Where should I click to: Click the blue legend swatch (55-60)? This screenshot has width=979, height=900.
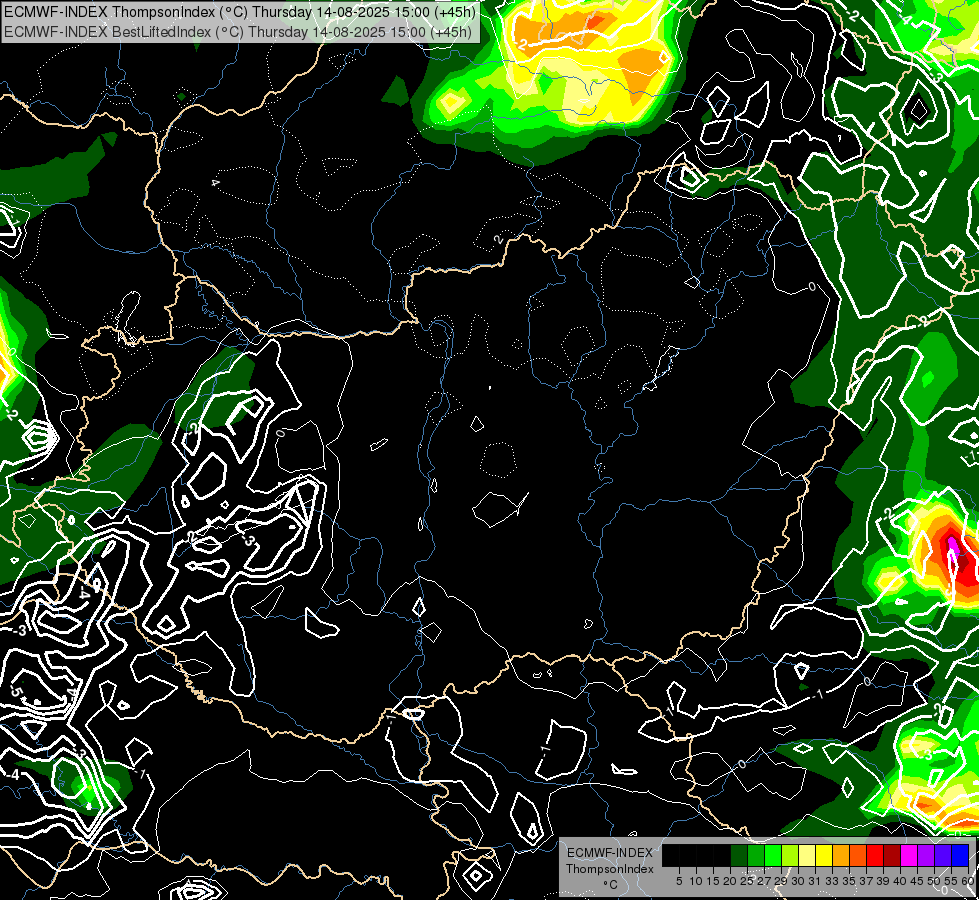click(x=960, y=855)
